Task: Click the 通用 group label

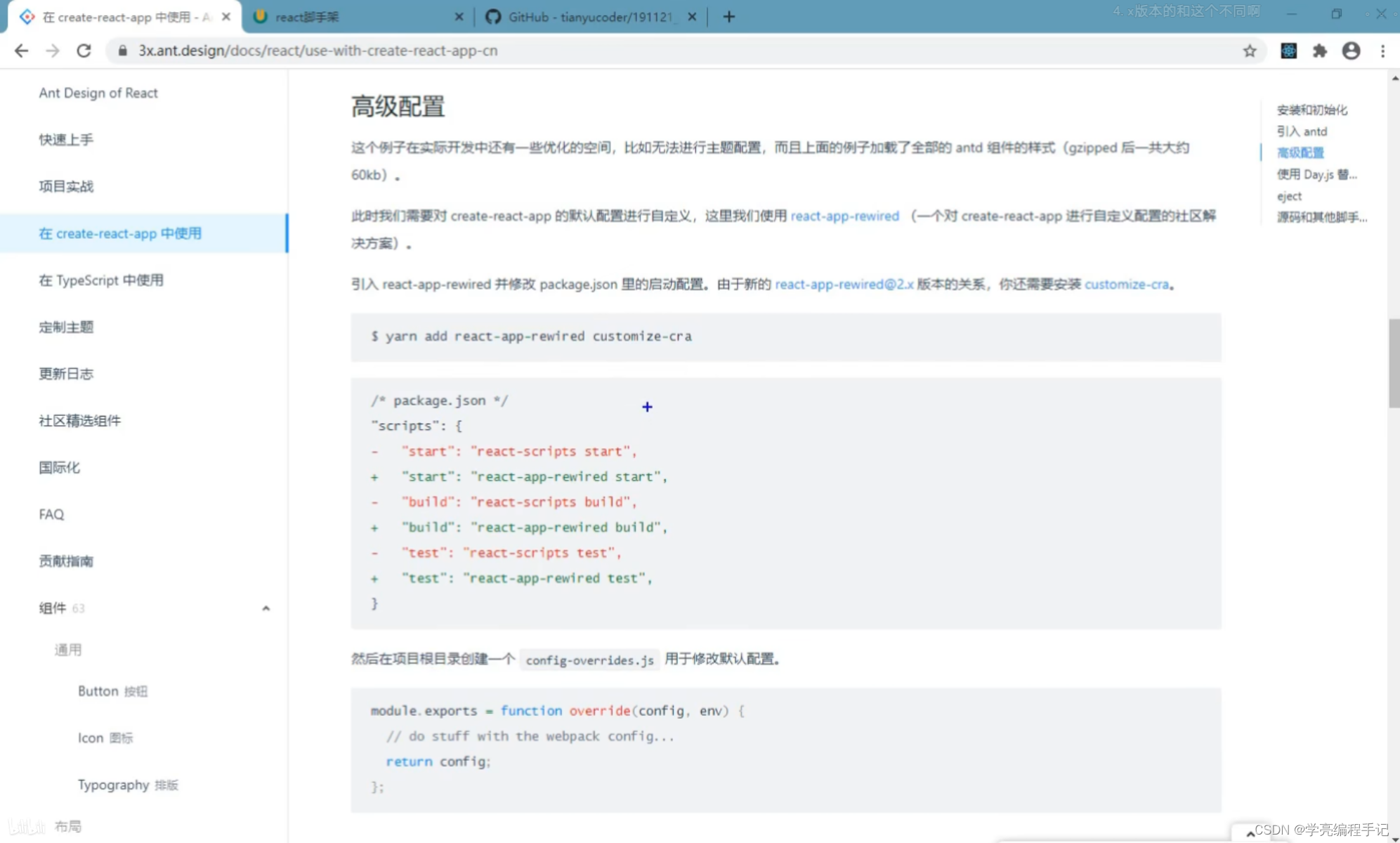Action: point(68,650)
